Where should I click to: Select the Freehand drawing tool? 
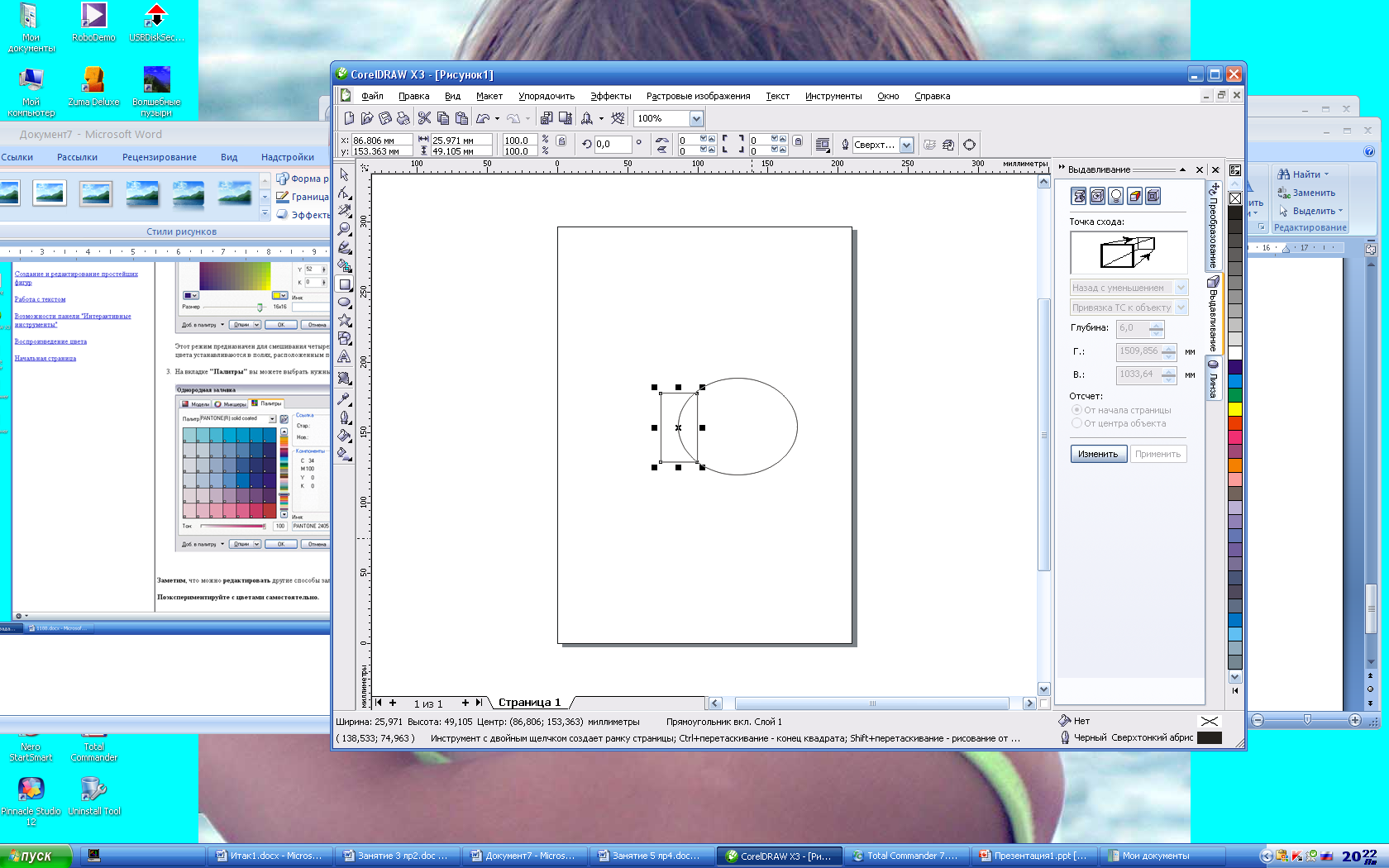(345, 247)
